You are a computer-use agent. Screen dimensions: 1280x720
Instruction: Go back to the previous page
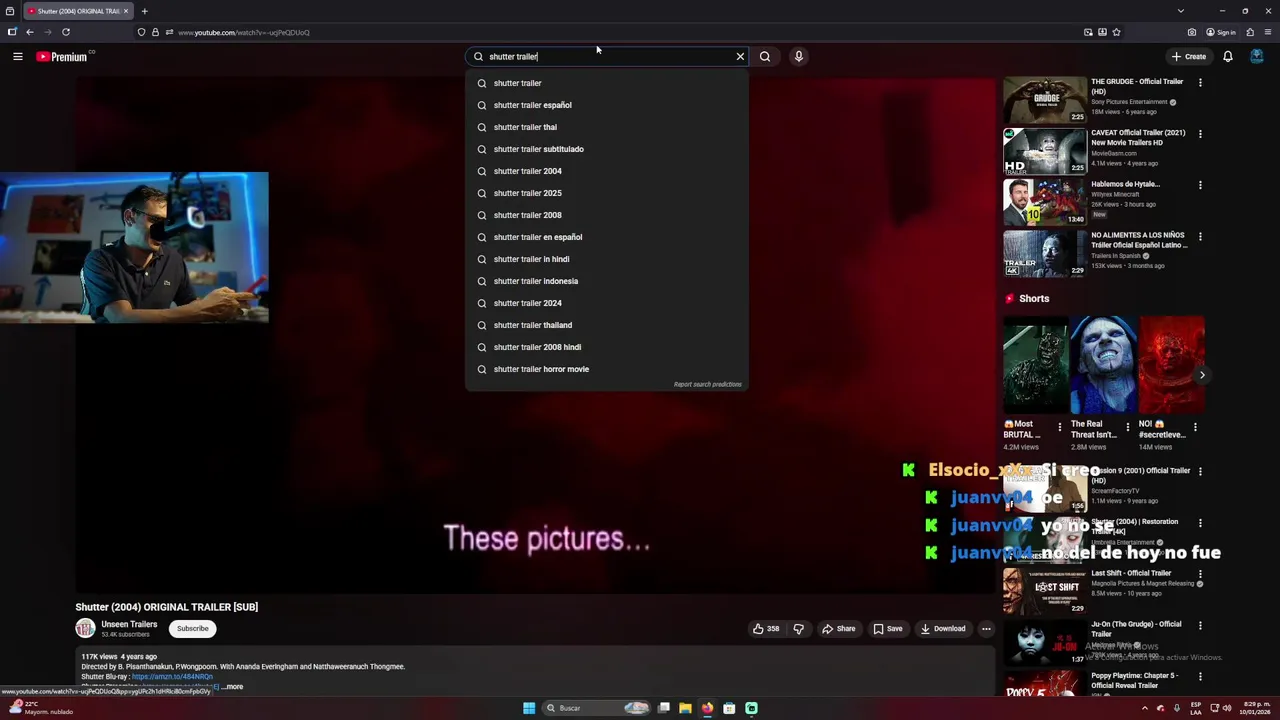(30, 32)
